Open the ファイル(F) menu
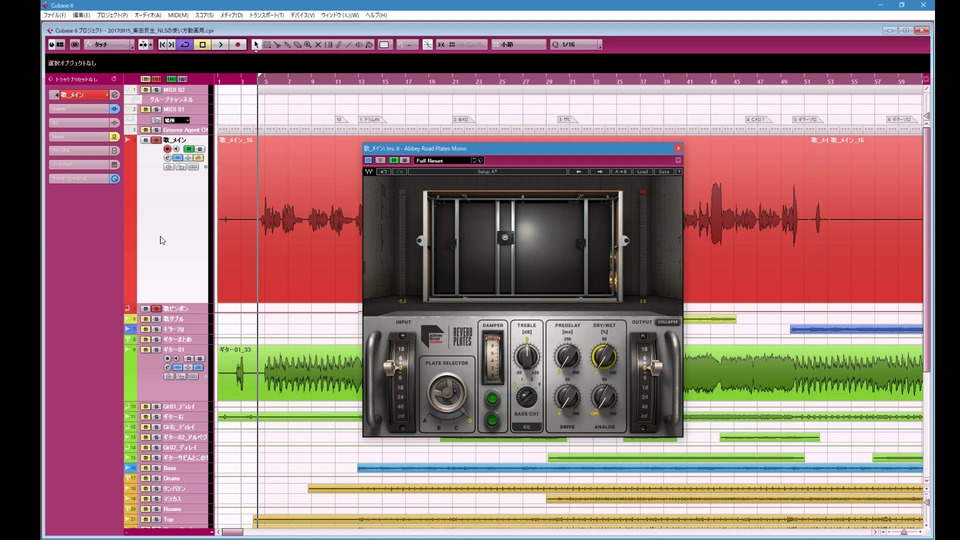960x540 pixels. (x=54, y=15)
